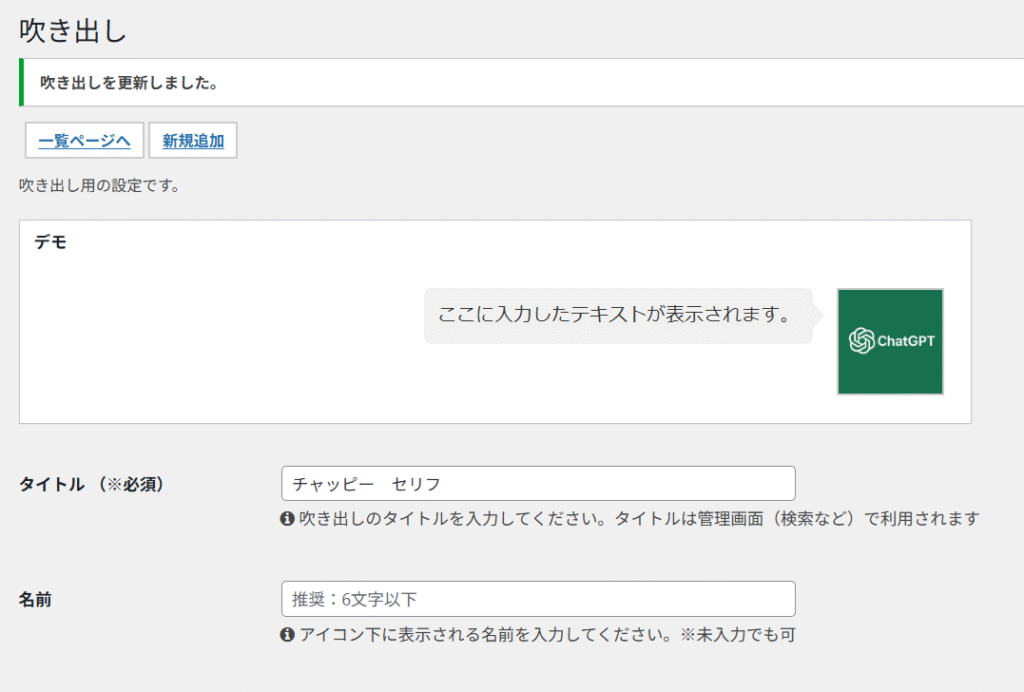
Task: Click the "ChatGPT" wordmark text in the avatar
Action: click(x=906, y=342)
